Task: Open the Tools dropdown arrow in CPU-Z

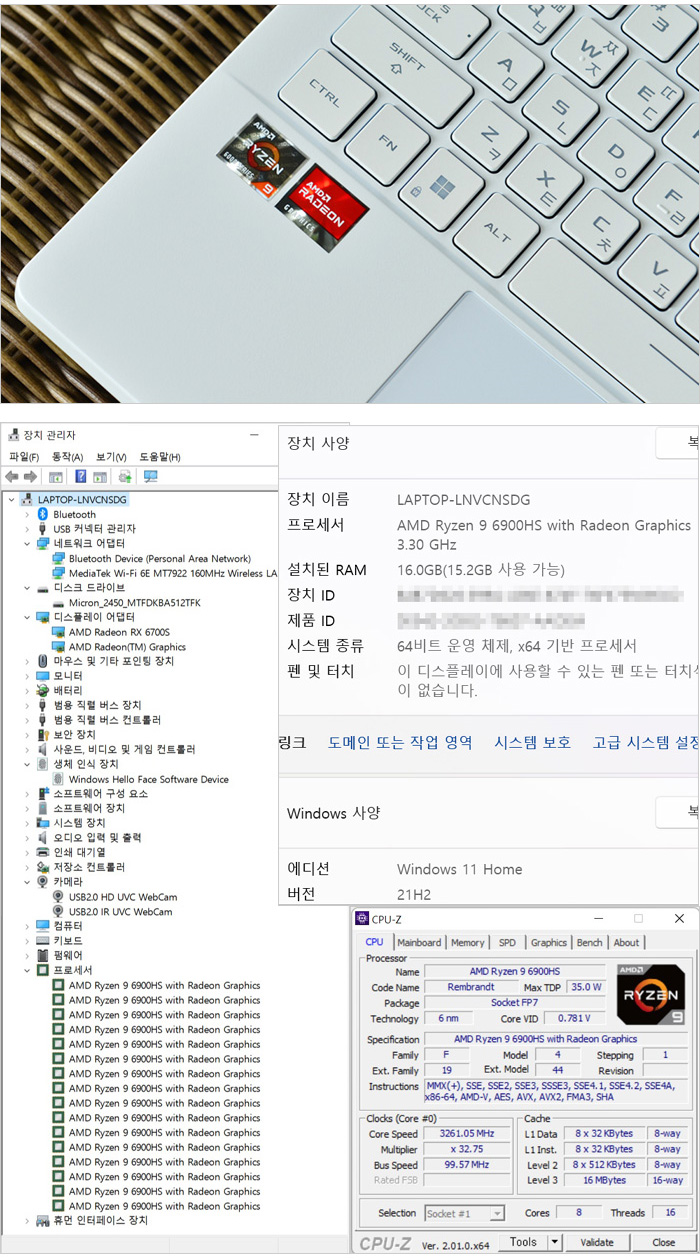Action: tap(554, 1242)
